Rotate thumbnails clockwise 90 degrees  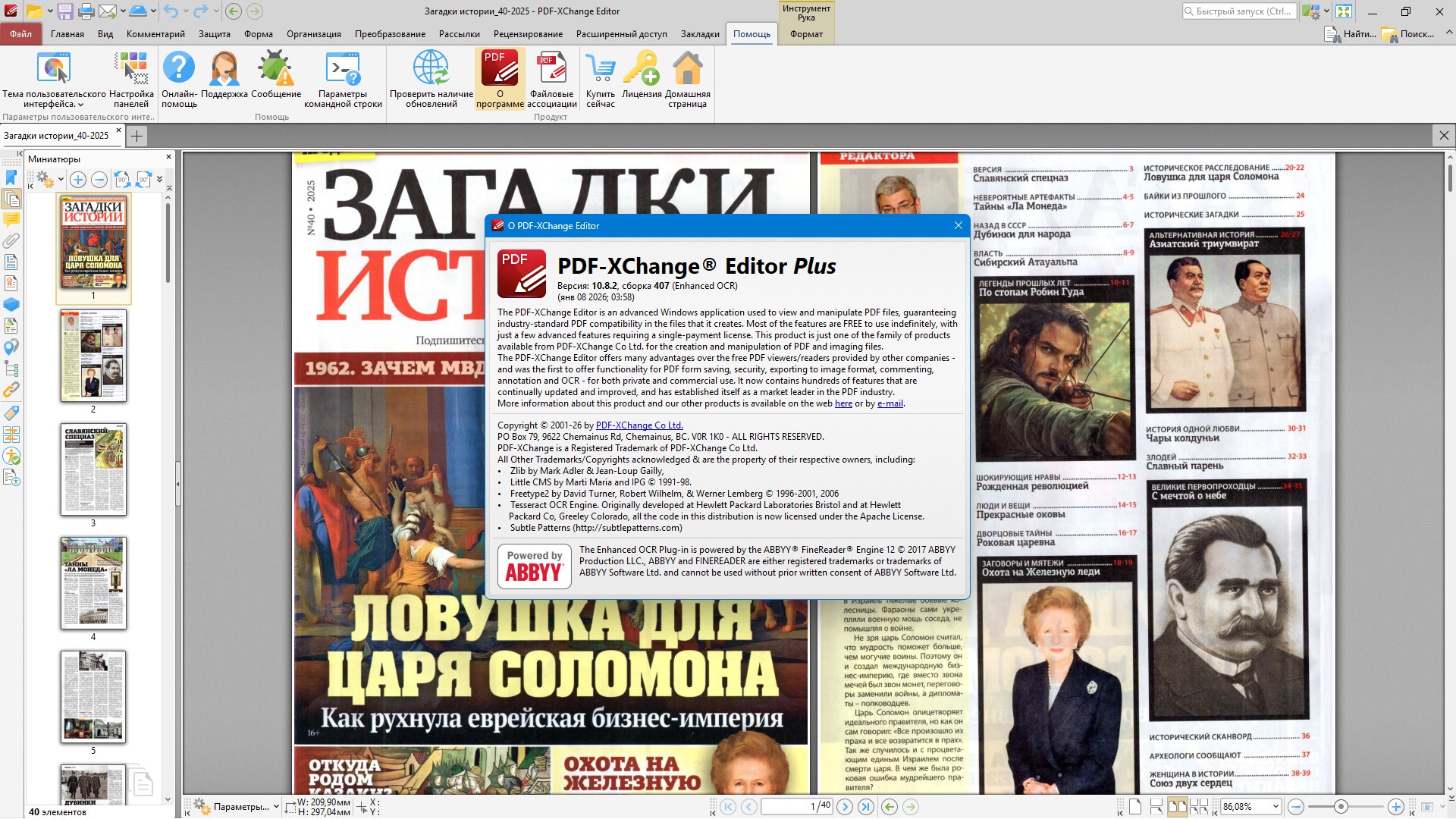[143, 180]
